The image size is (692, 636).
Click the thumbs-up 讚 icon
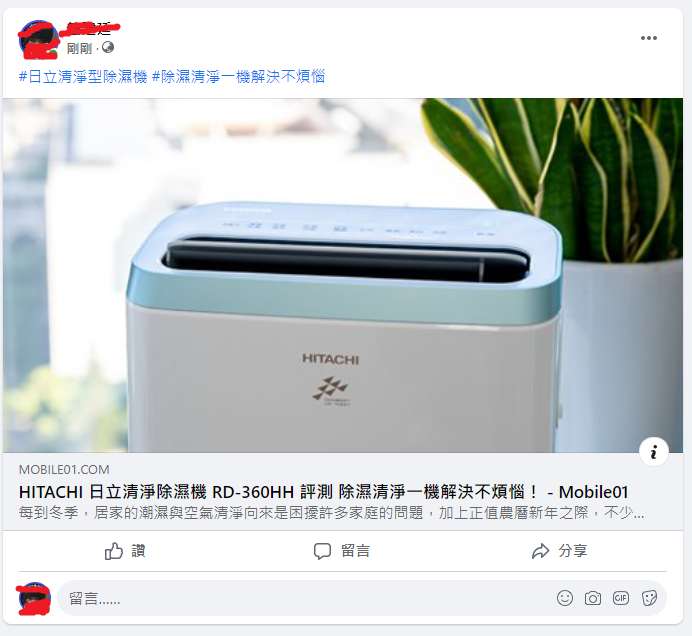coord(114,551)
